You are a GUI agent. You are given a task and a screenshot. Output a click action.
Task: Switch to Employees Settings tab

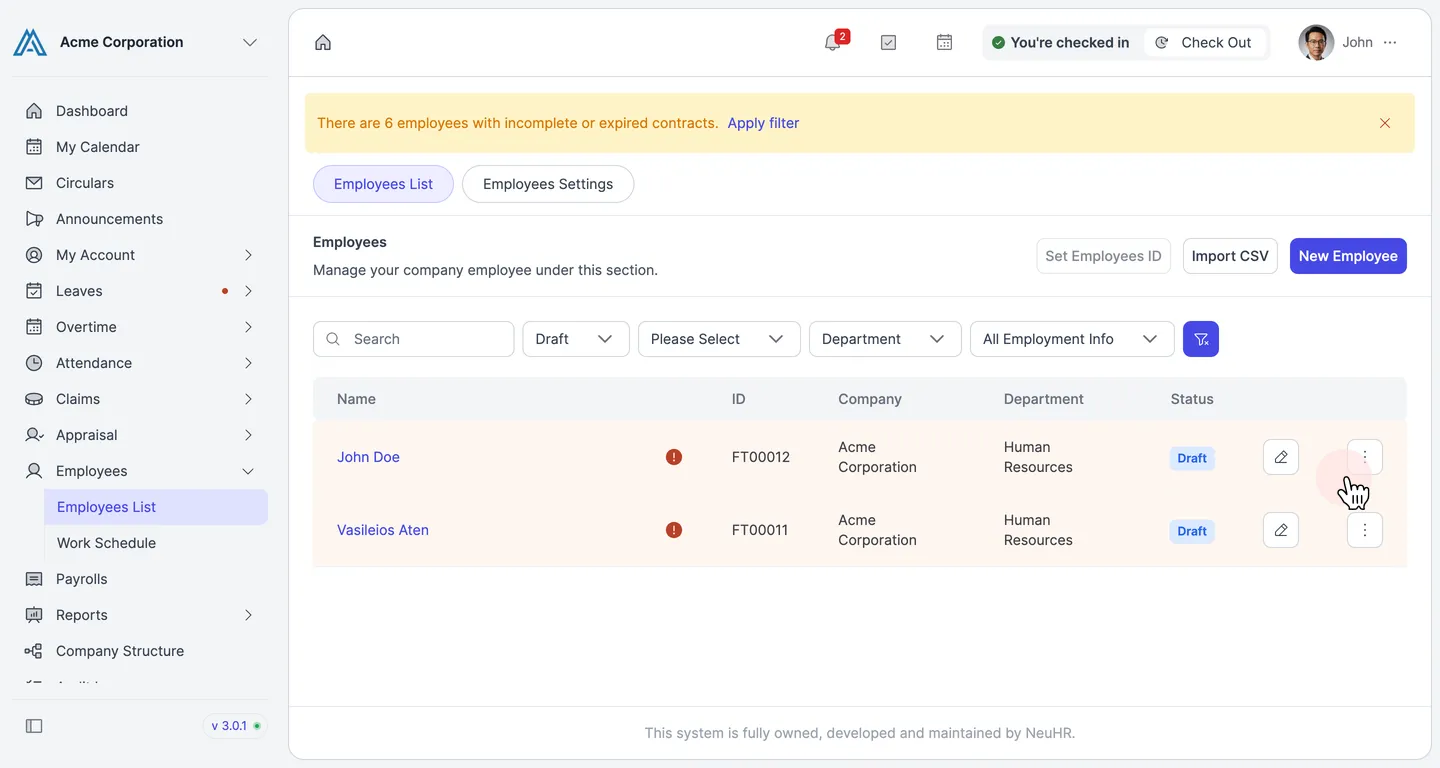pyautogui.click(x=548, y=184)
